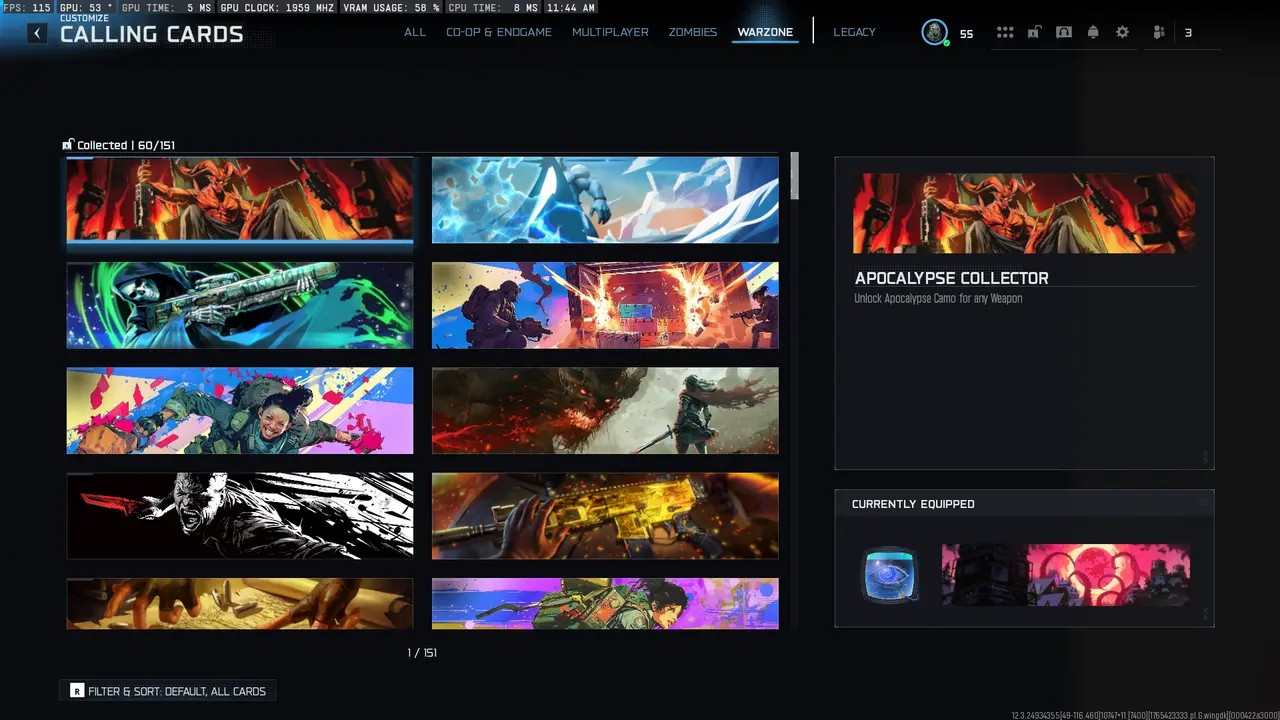The width and height of the screenshot is (1280, 720).
Task: Open Filter & Sort: Default, All Cards
Action: tap(168, 691)
